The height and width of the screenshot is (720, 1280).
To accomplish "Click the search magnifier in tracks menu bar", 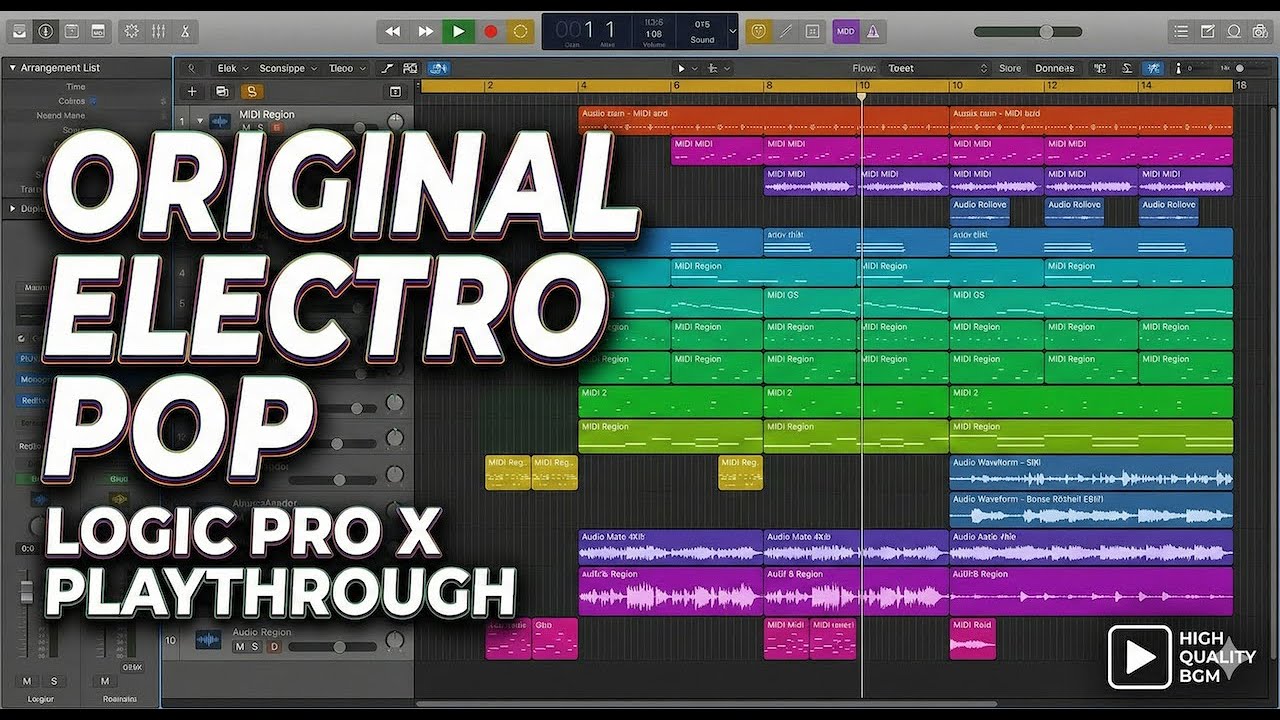I will pyautogui.click(x=191, y=68).
